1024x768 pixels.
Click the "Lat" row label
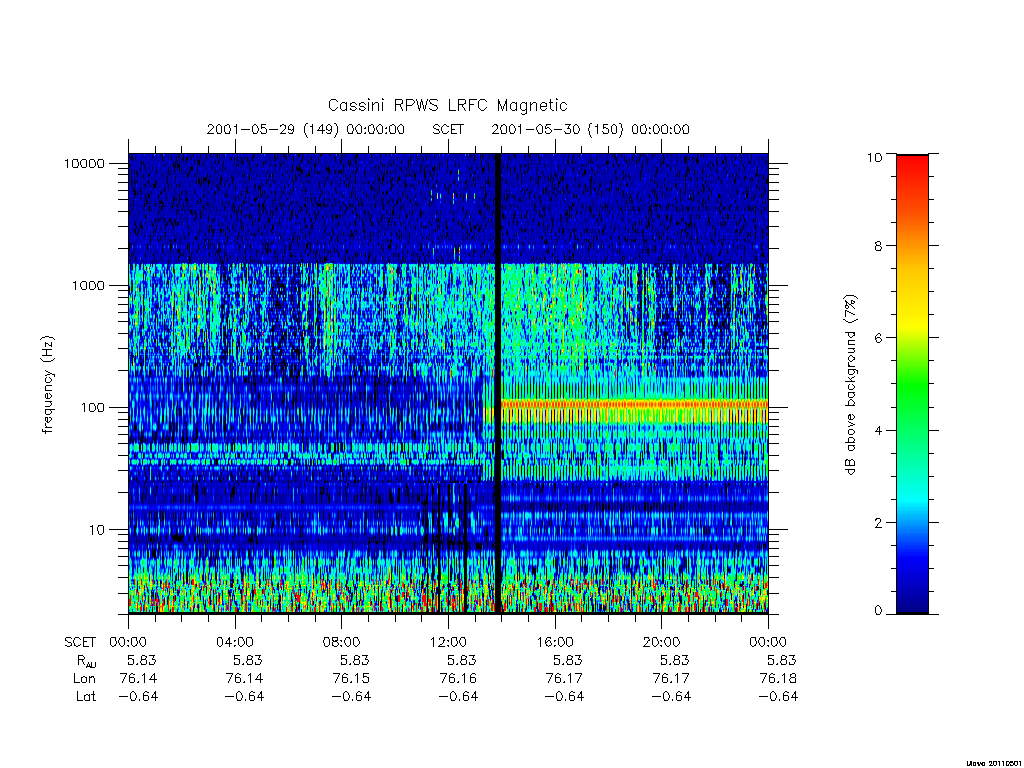click(86, 697)
